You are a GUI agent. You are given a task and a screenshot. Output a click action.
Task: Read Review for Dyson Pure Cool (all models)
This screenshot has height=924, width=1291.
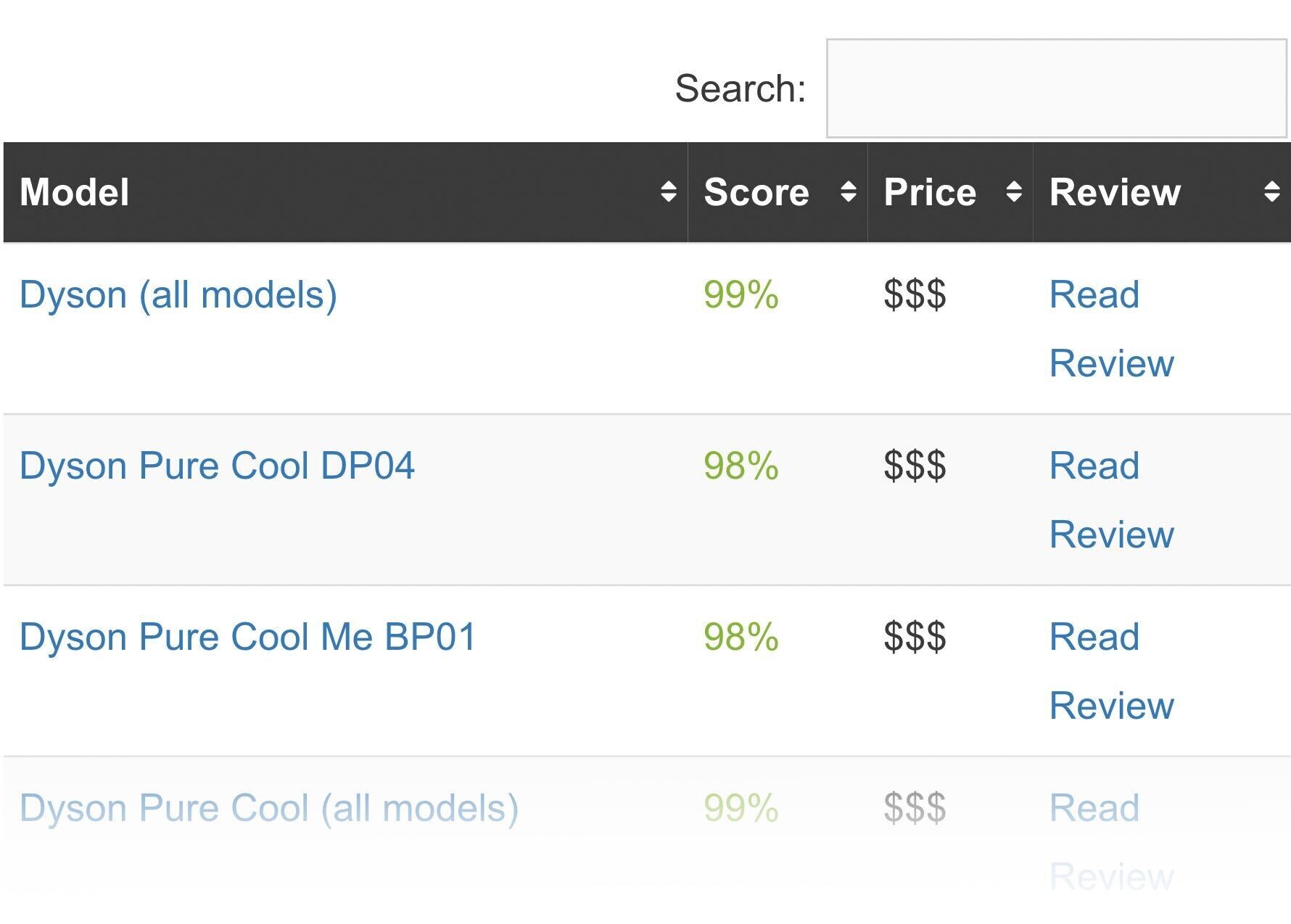[x=1111, y=843]
